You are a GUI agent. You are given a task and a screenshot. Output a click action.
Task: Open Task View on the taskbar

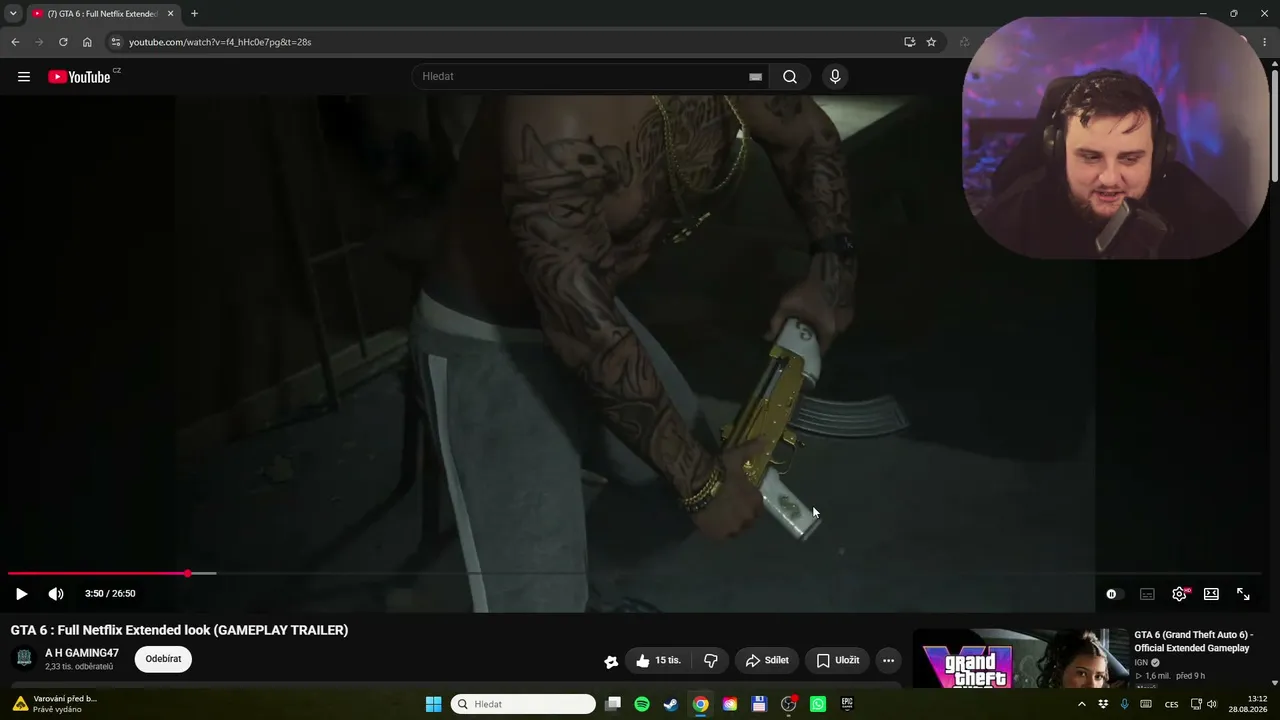[x=613, y=704]
